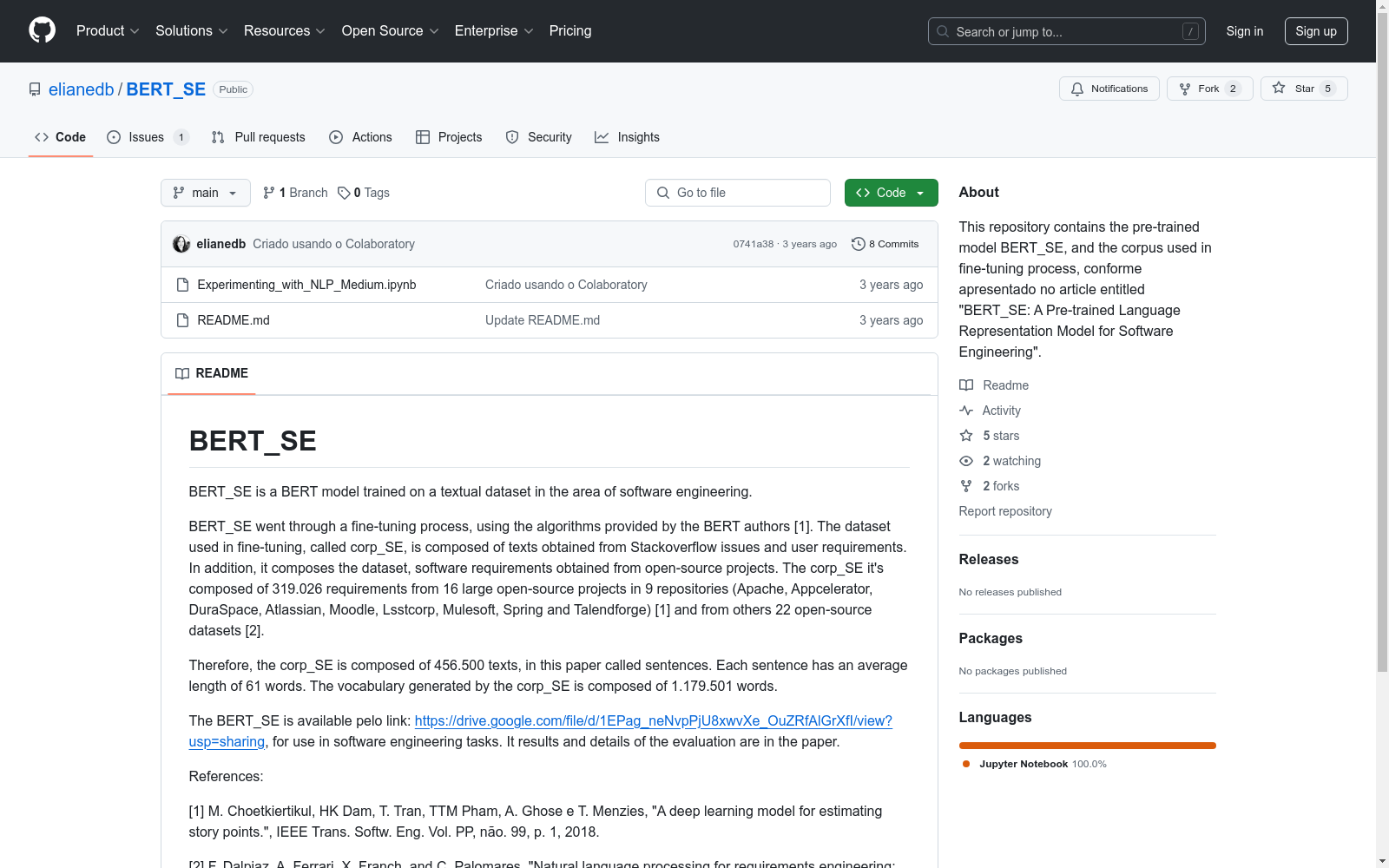Click the elianedb avatar in commit row

pos(181,244)
